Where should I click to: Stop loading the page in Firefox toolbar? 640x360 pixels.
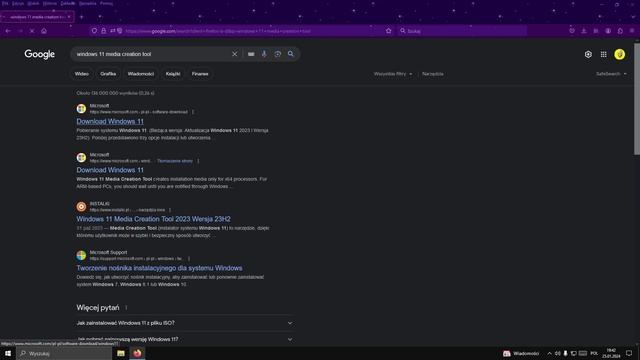pyautogui.click(x=32, y=31)
